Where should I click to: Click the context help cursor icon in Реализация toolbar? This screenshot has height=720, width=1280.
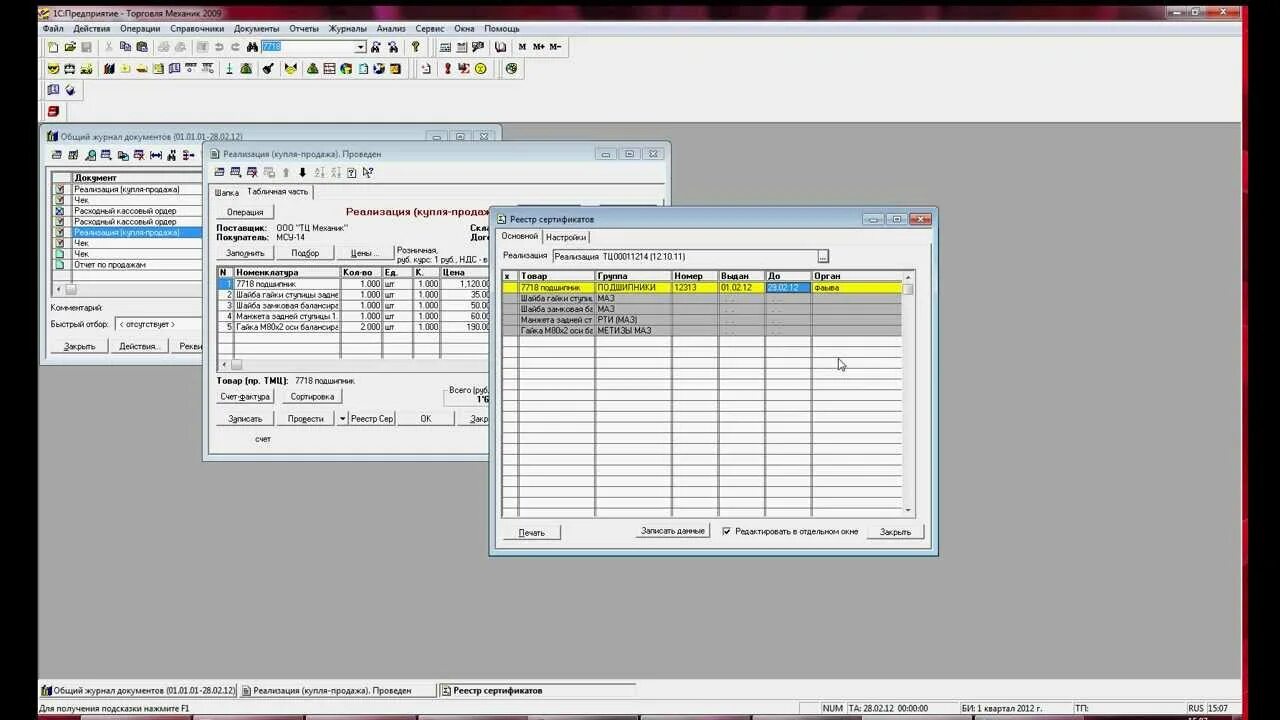coord(368,173)
